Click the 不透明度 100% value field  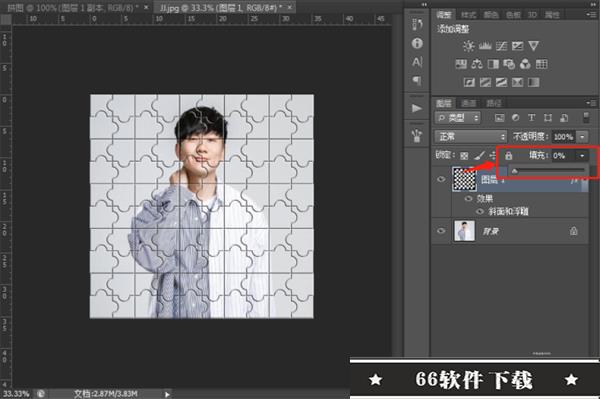[x=563, y=137]
